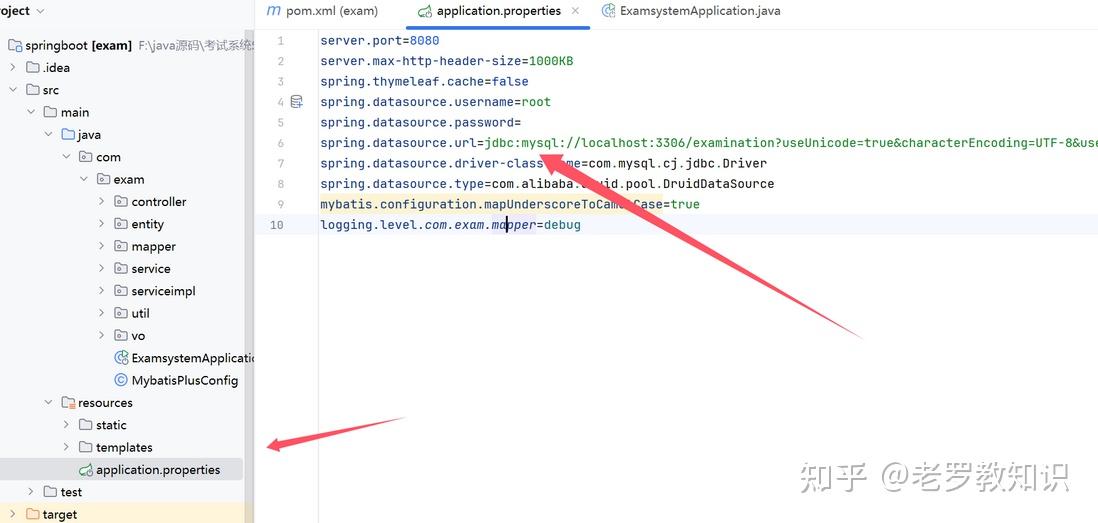
Task: Select the application.properties editor tab
Action: 498,11
